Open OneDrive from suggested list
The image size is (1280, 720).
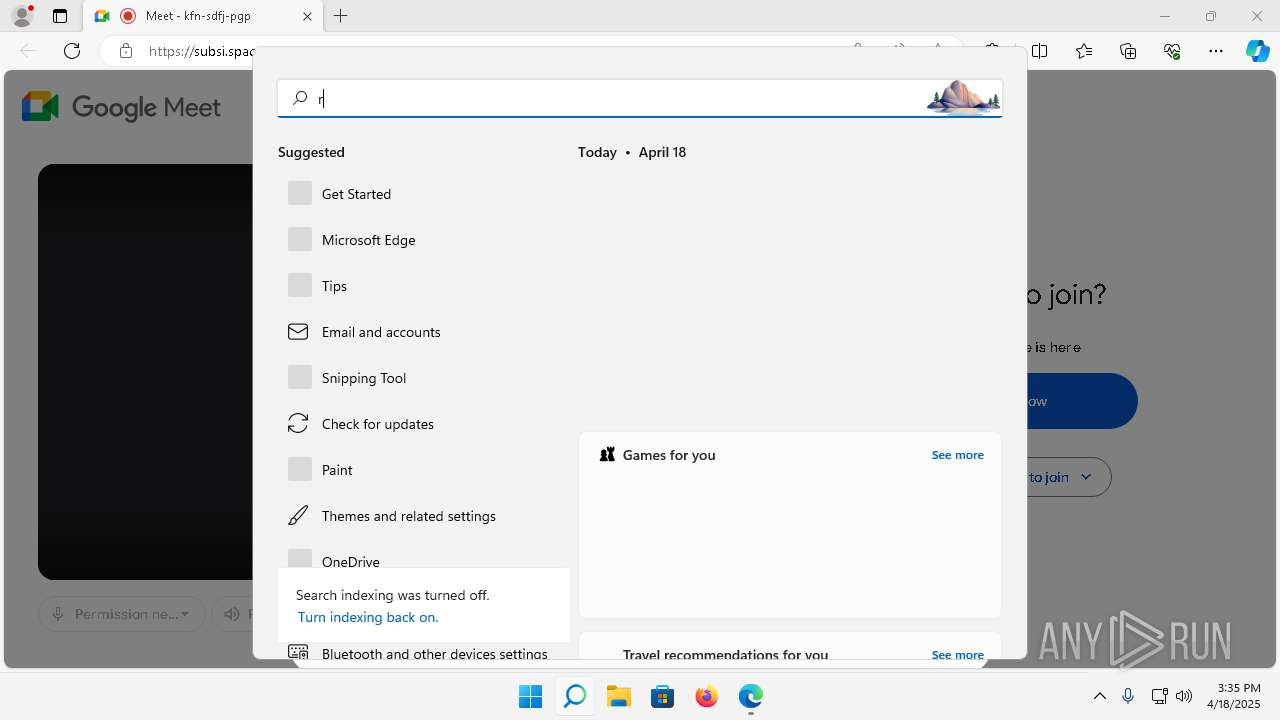click(424, 560)
